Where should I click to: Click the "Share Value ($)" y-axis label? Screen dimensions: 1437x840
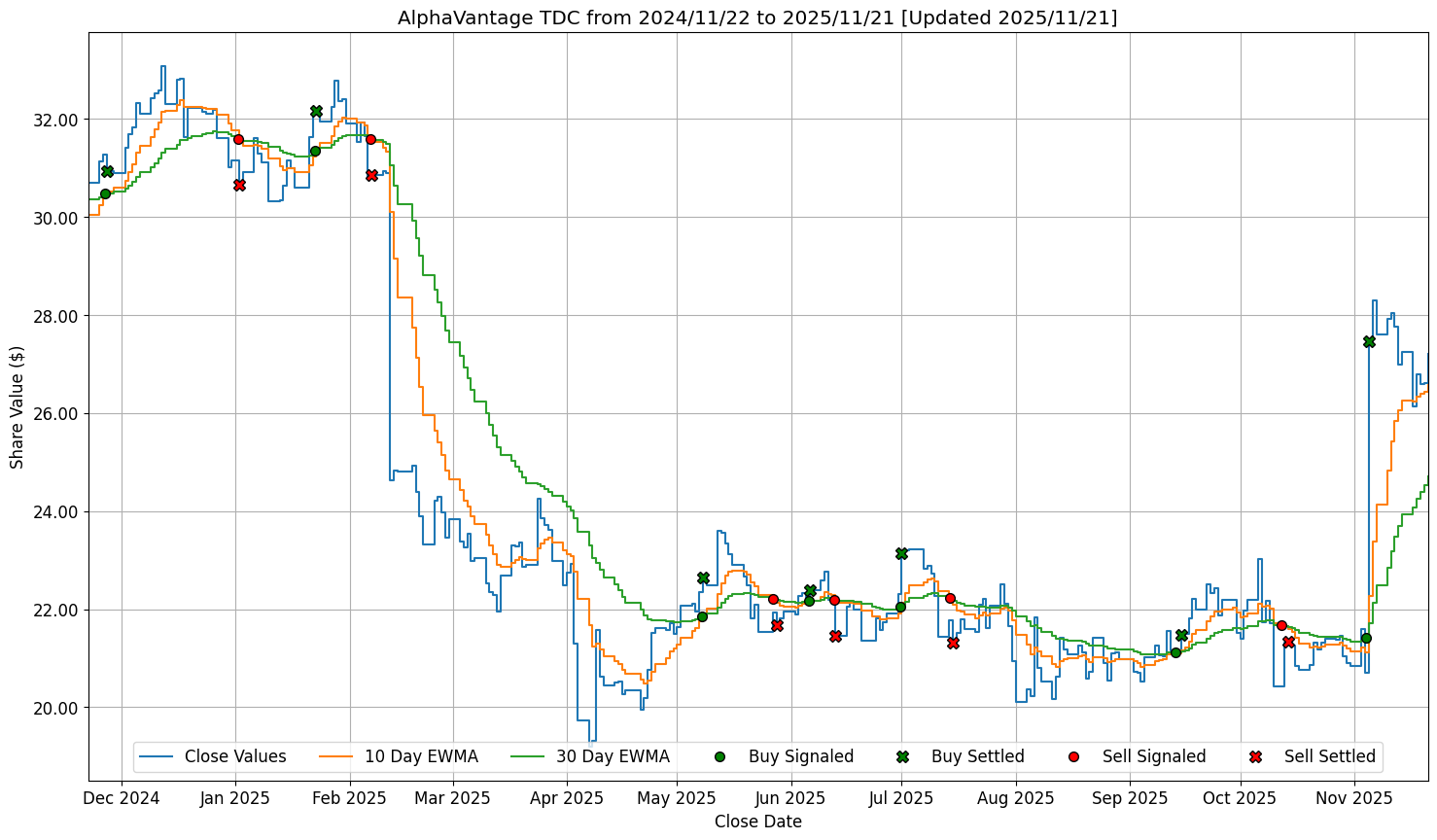[x=18, y=405]
